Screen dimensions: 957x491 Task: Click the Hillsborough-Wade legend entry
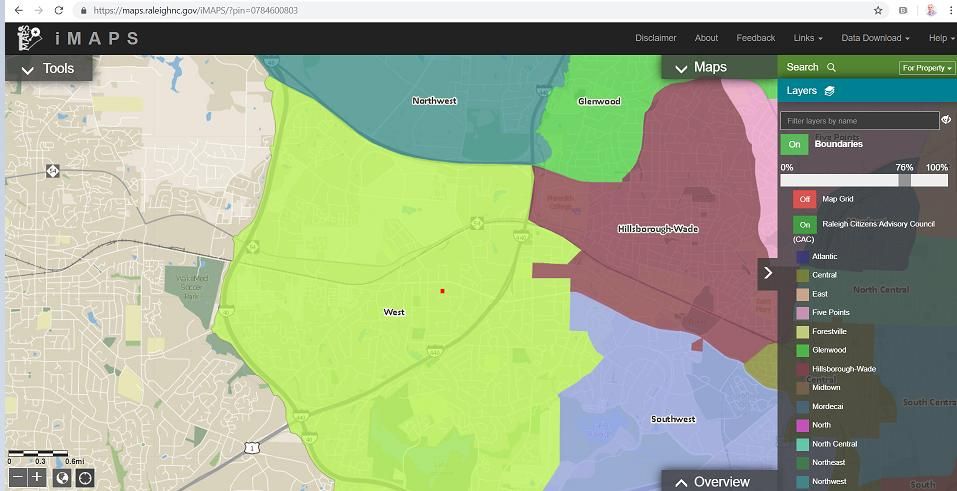click(844, 369)
